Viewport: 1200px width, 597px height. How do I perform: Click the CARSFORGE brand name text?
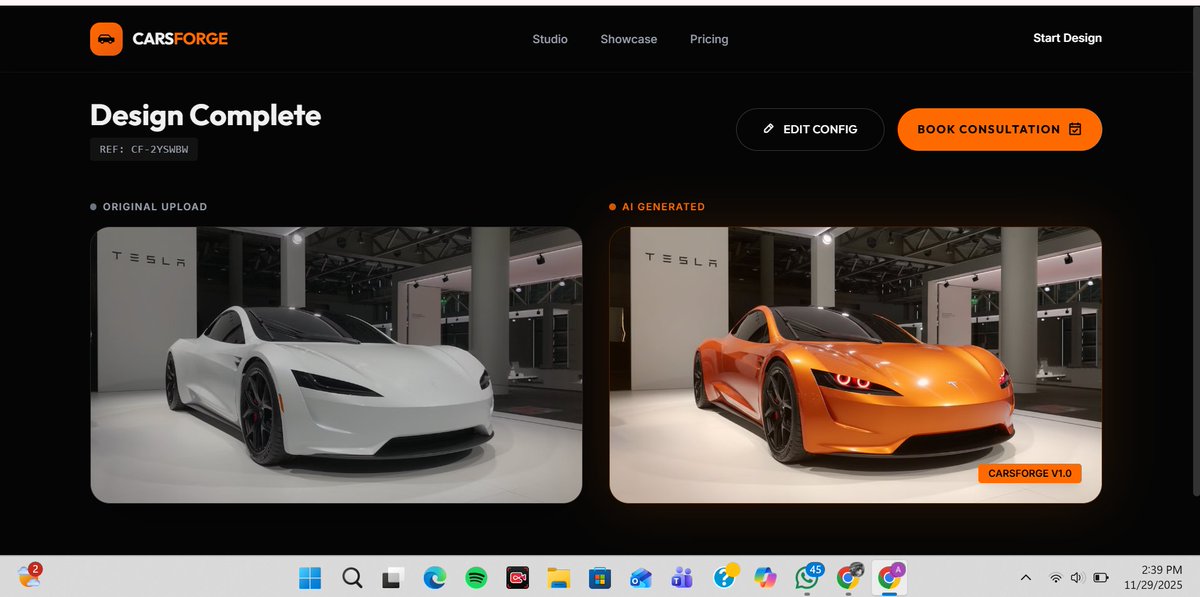180,39
